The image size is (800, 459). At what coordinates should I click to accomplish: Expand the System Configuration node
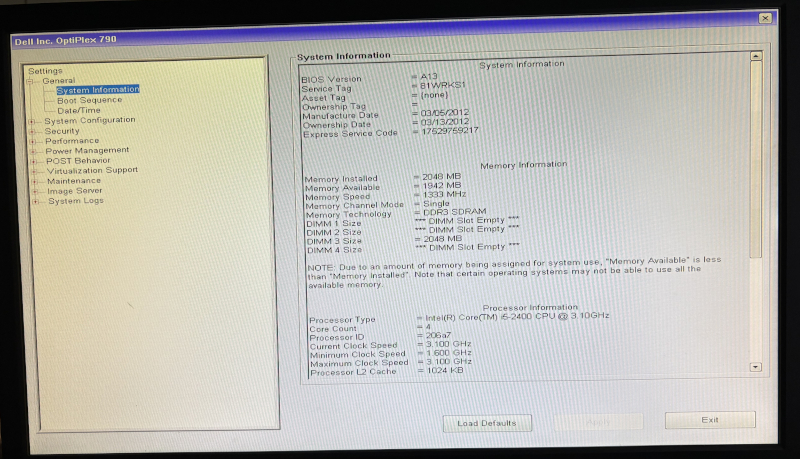33,121
